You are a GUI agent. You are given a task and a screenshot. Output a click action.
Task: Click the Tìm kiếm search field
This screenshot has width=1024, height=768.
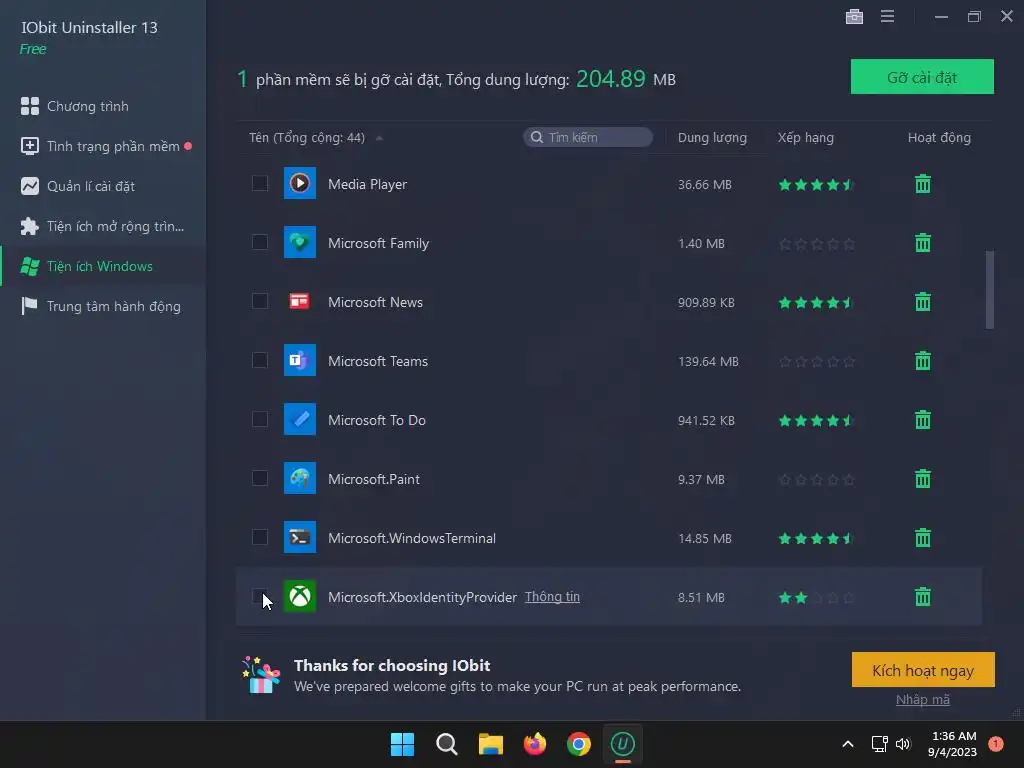(588, 137)
